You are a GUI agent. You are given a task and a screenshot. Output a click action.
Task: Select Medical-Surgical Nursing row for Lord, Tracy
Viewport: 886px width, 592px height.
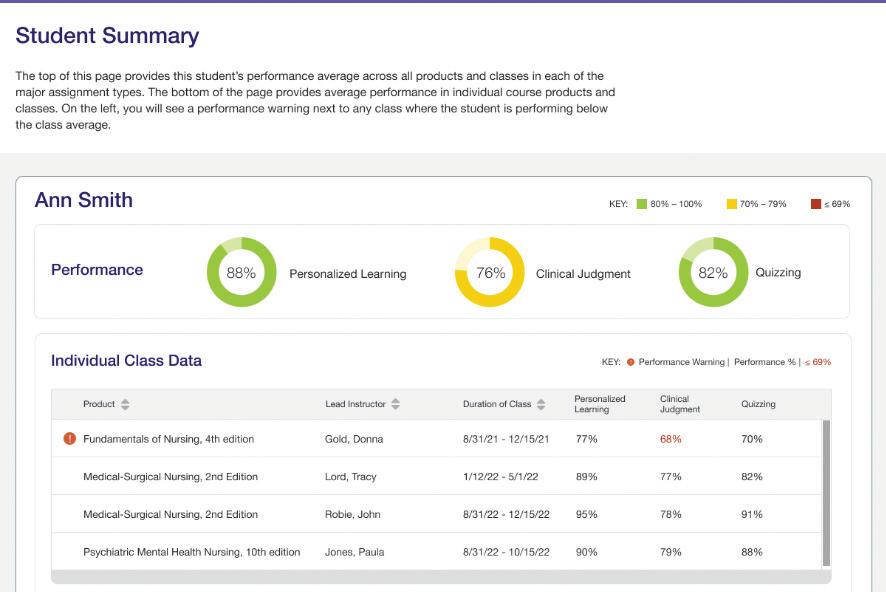pos(170,477)
